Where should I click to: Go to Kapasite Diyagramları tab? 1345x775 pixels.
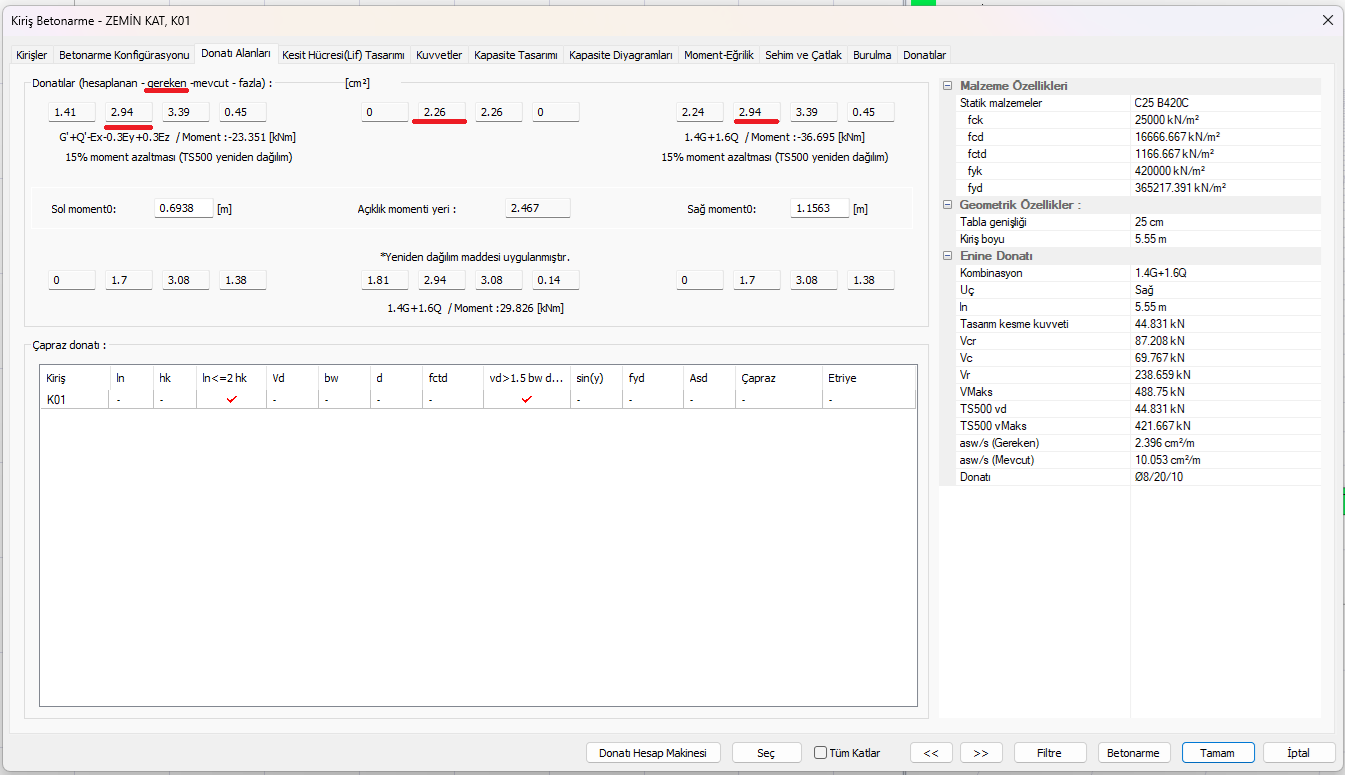point(621,55)
